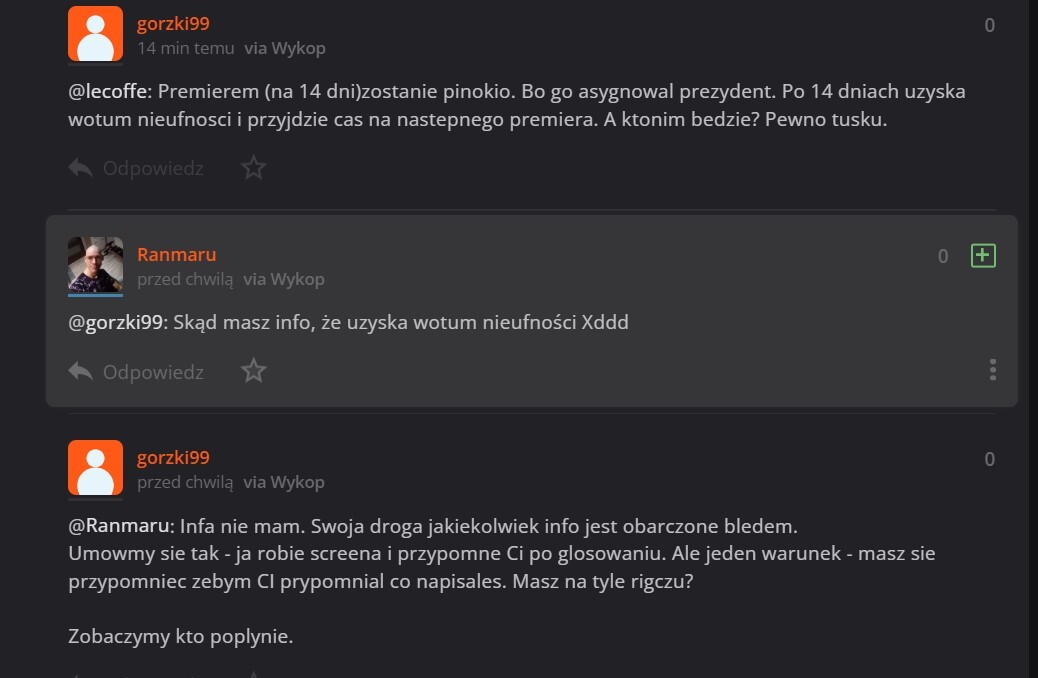Open the Ranmaru username link

point(176,254)
